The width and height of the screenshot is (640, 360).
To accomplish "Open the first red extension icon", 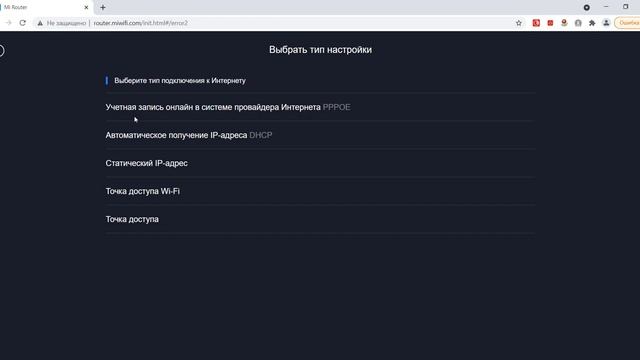I will (536, 23).
